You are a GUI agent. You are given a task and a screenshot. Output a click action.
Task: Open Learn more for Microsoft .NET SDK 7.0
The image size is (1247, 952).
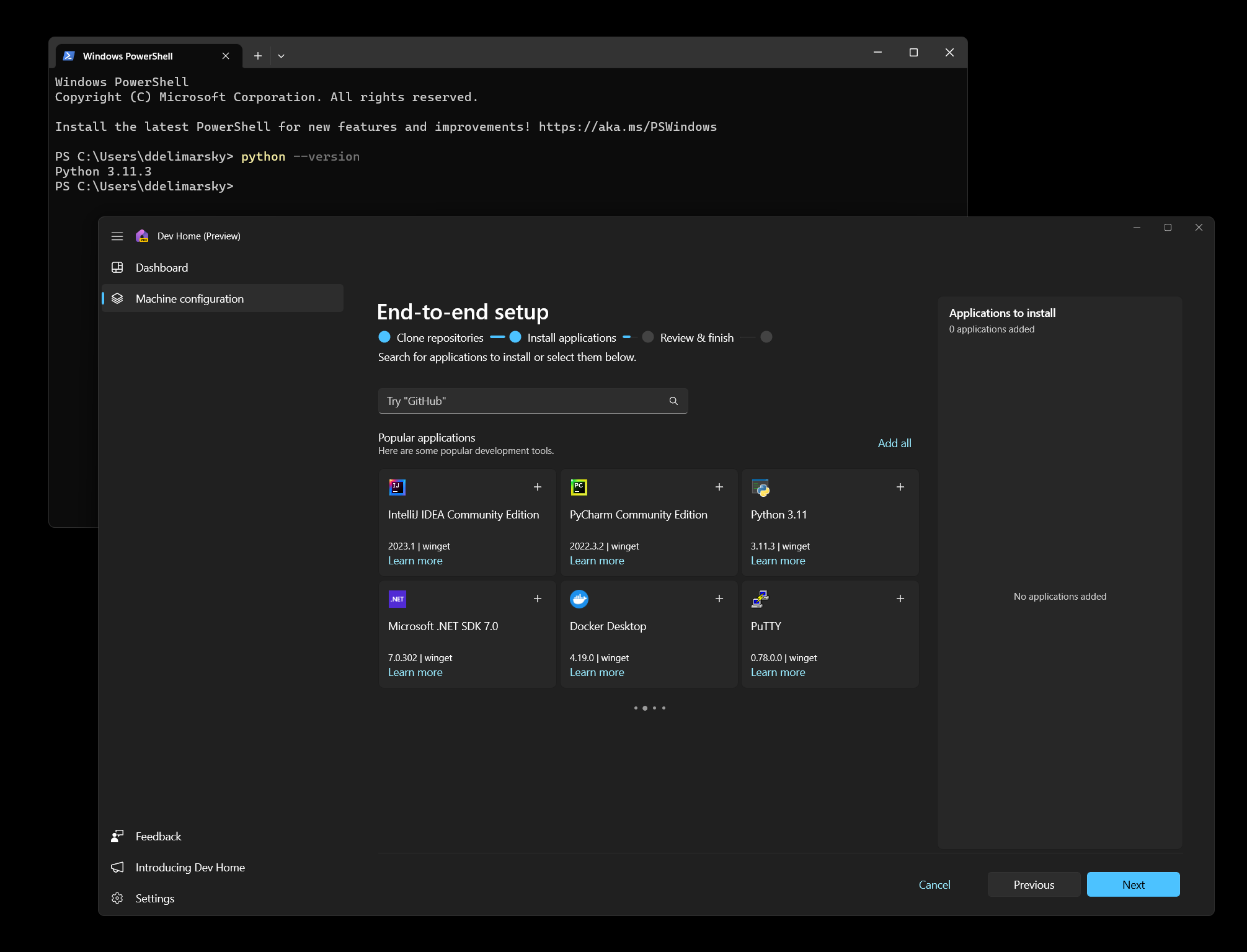coord(415,672)
